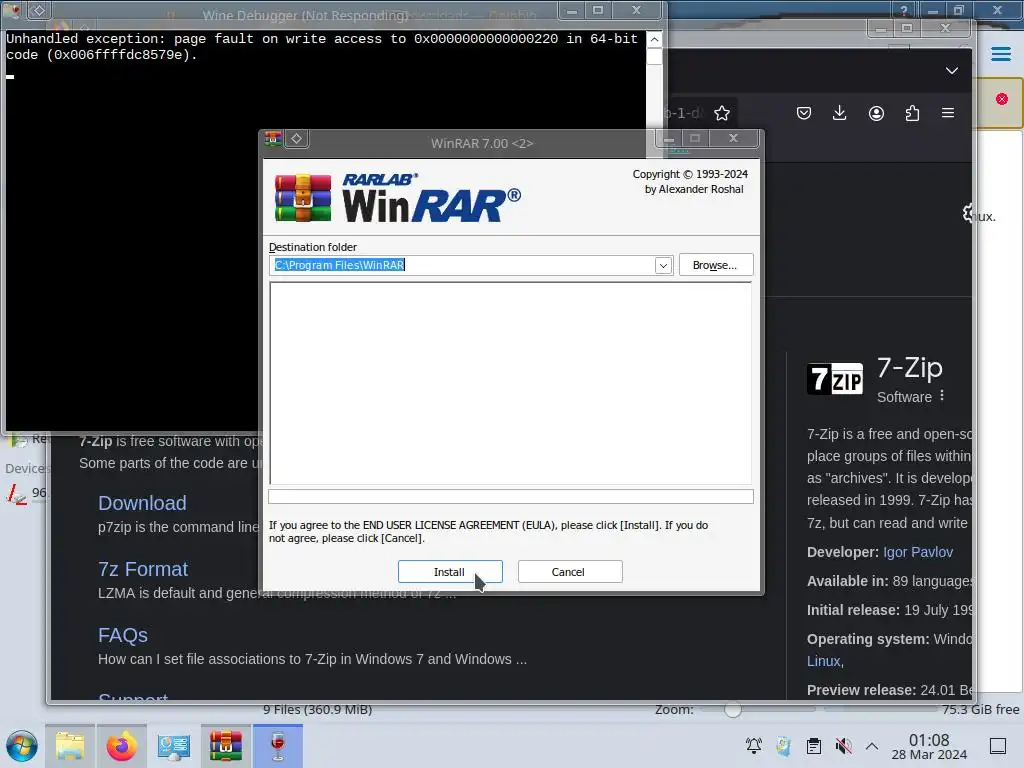The height and width of the screenshot is (768, 1024).
Task: Click Cancel in WinRAR installer
Action: [569, 571]
